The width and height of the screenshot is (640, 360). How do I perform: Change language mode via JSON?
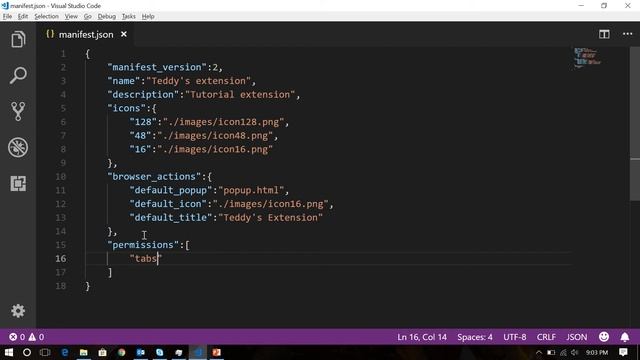click(x=576, y=337)
